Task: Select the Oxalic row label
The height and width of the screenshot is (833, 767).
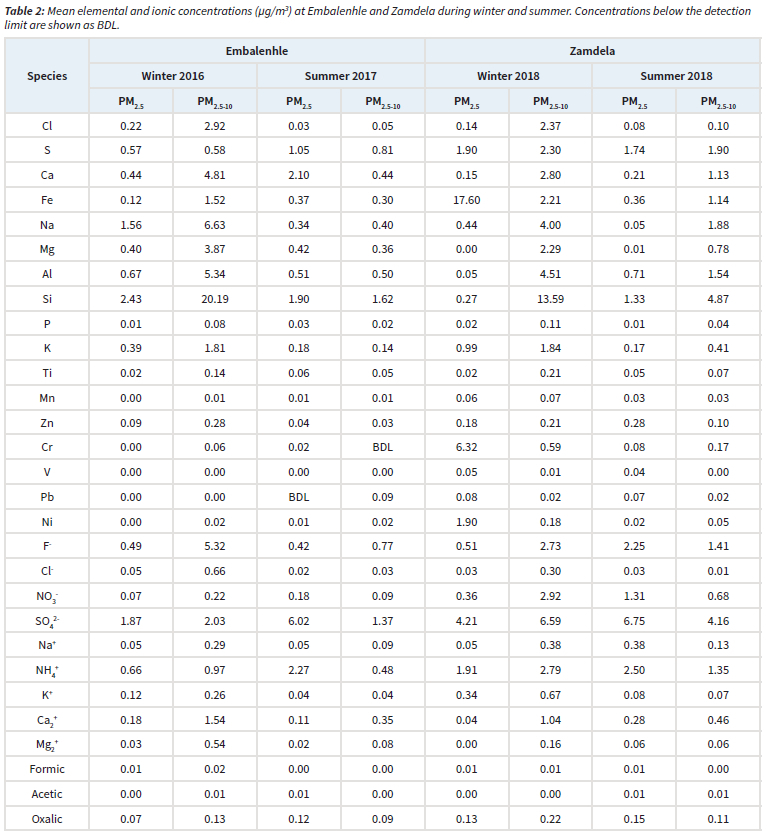Action: 47,817
